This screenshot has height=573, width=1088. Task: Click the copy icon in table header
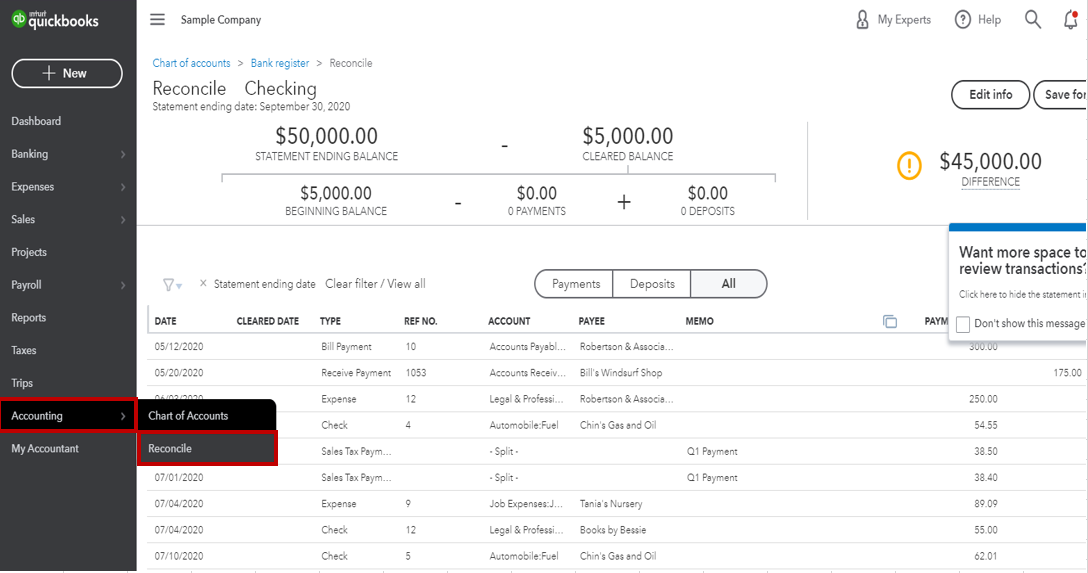[890, 321]
